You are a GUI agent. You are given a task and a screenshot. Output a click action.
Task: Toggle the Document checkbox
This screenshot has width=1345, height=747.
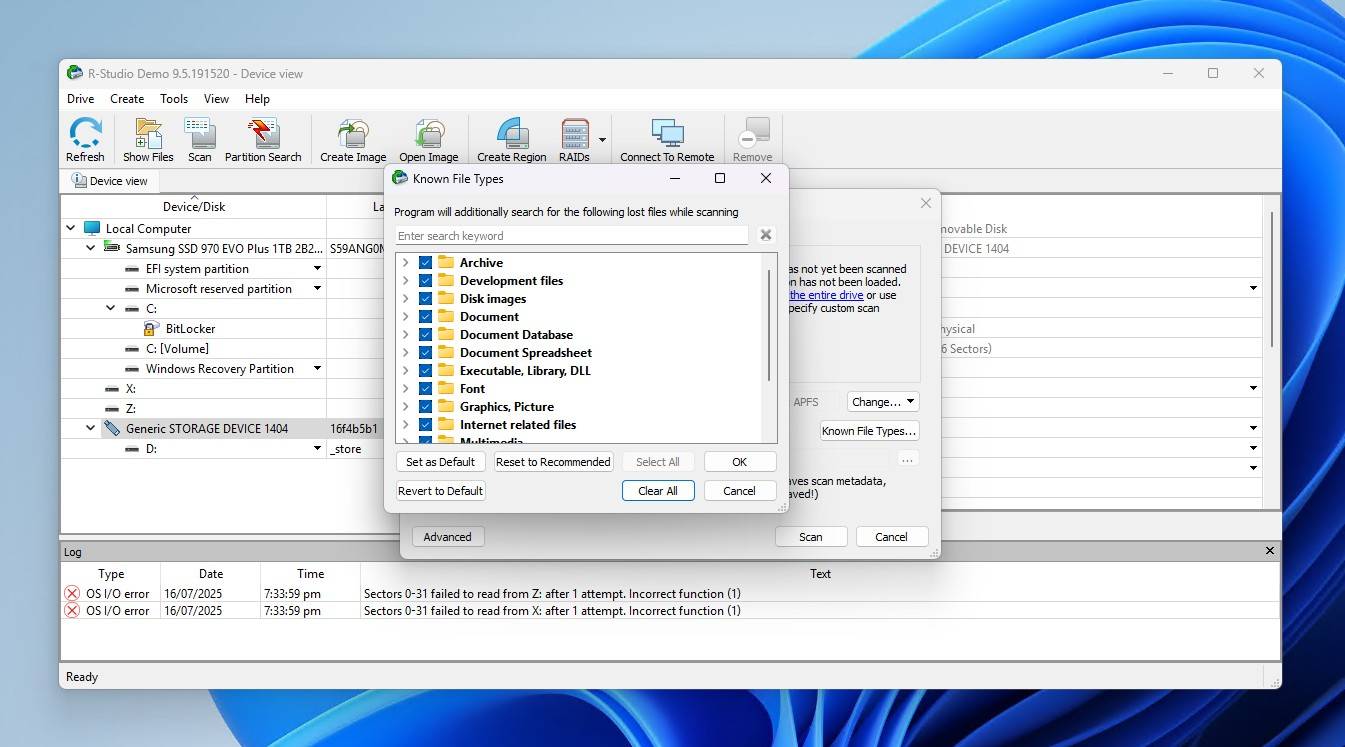(x=425, y=316)
